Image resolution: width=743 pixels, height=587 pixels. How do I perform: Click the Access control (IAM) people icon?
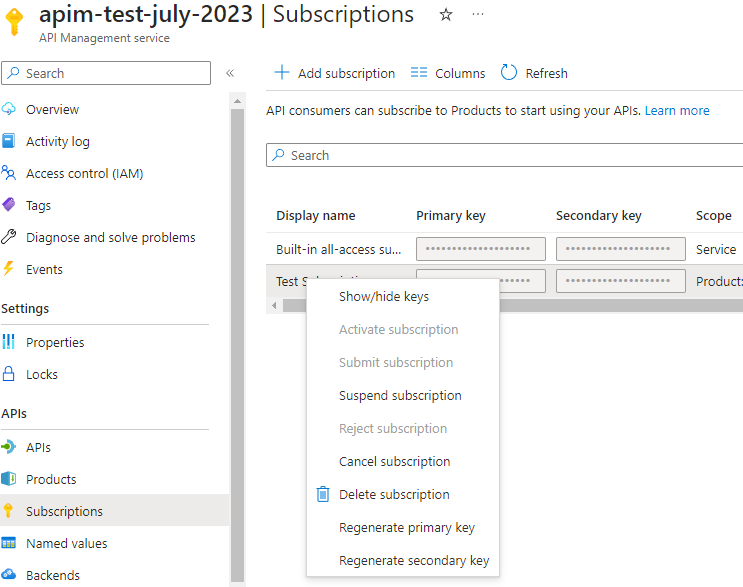[9, 173]
